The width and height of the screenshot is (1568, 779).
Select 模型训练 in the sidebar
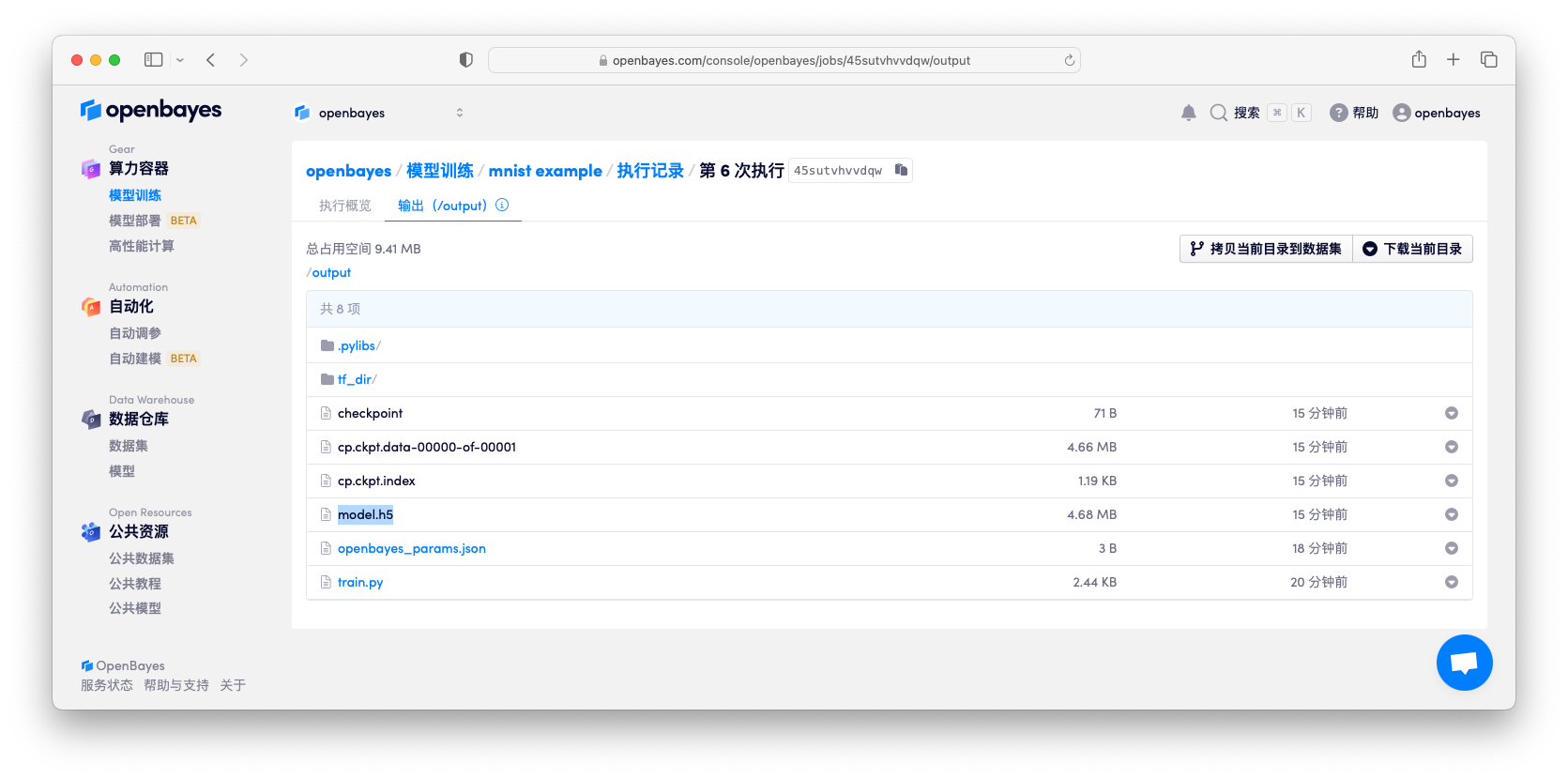pos(135,195)
